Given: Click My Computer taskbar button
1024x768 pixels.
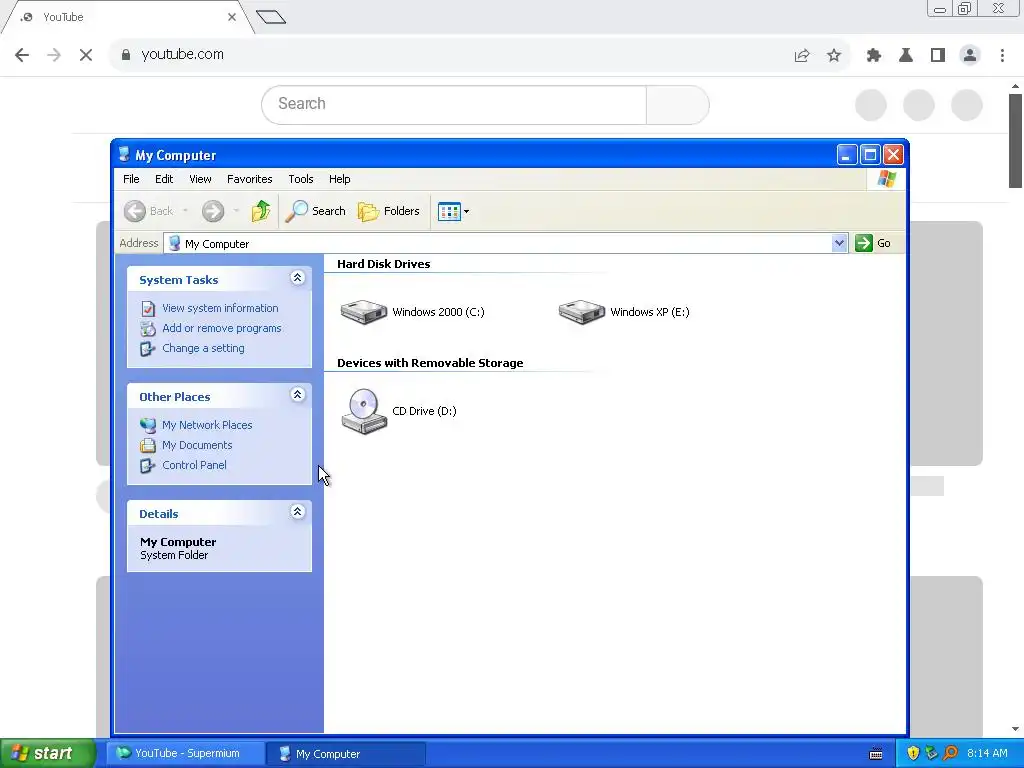Looking at the screenshot, I should (346, 754).
